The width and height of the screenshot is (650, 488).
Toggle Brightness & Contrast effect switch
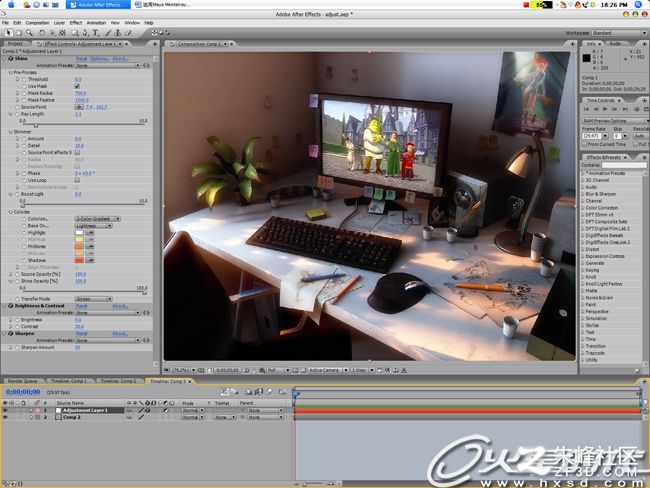pyautogui.click(x=11, y=306)
